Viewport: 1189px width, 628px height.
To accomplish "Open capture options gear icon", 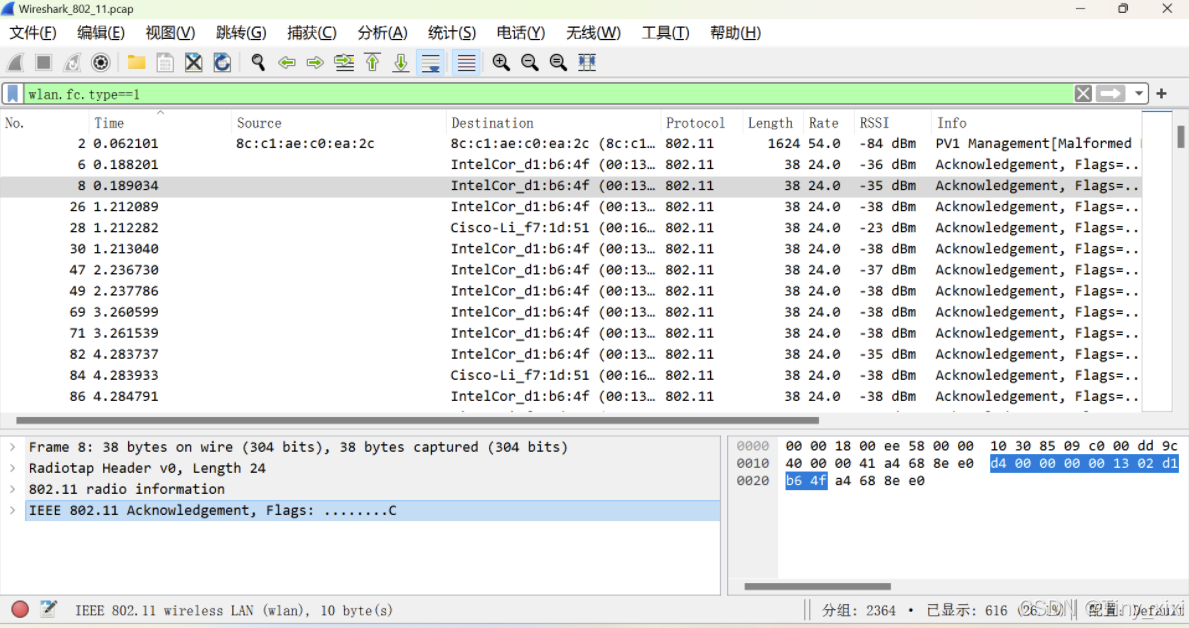I will [x=100, y=62].
